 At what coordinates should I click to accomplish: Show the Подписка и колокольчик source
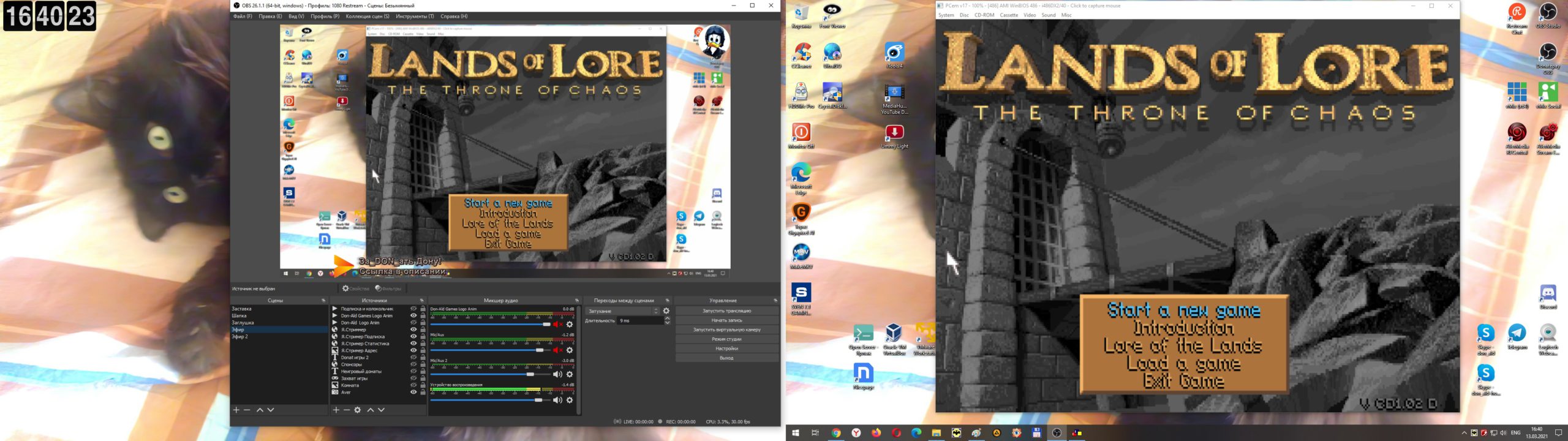pyautogui.click(x=413, y=309)
